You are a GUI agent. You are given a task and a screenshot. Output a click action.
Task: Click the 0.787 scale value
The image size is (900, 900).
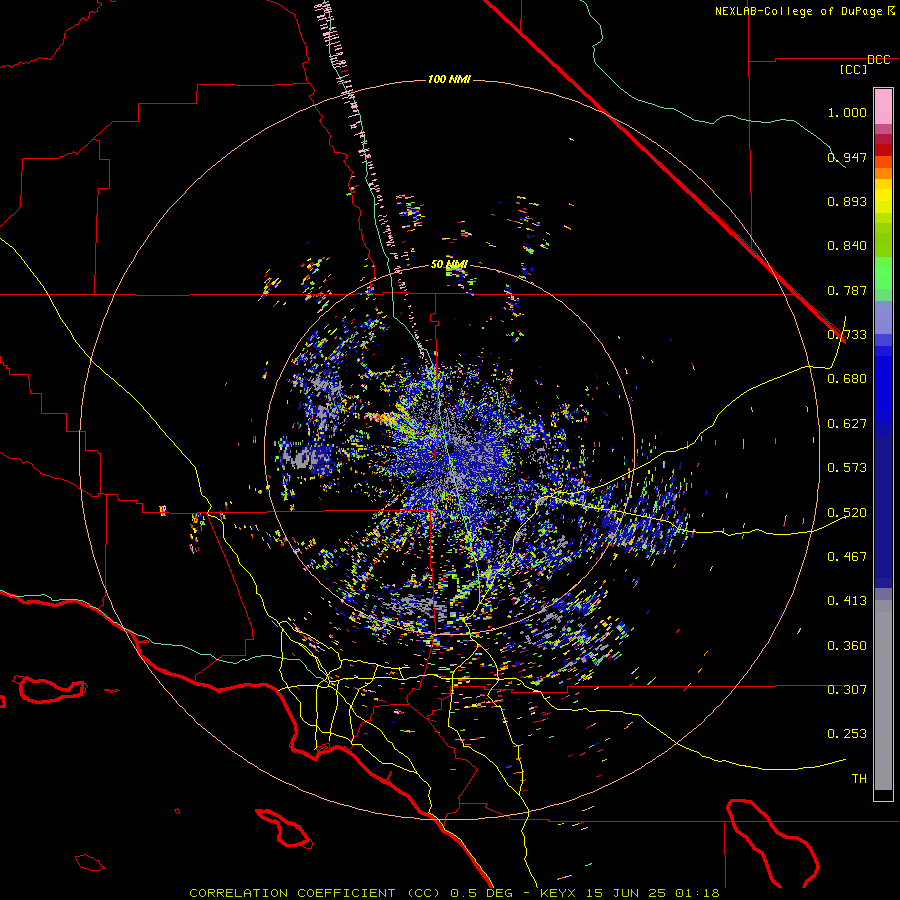click(x=847, y=290)
